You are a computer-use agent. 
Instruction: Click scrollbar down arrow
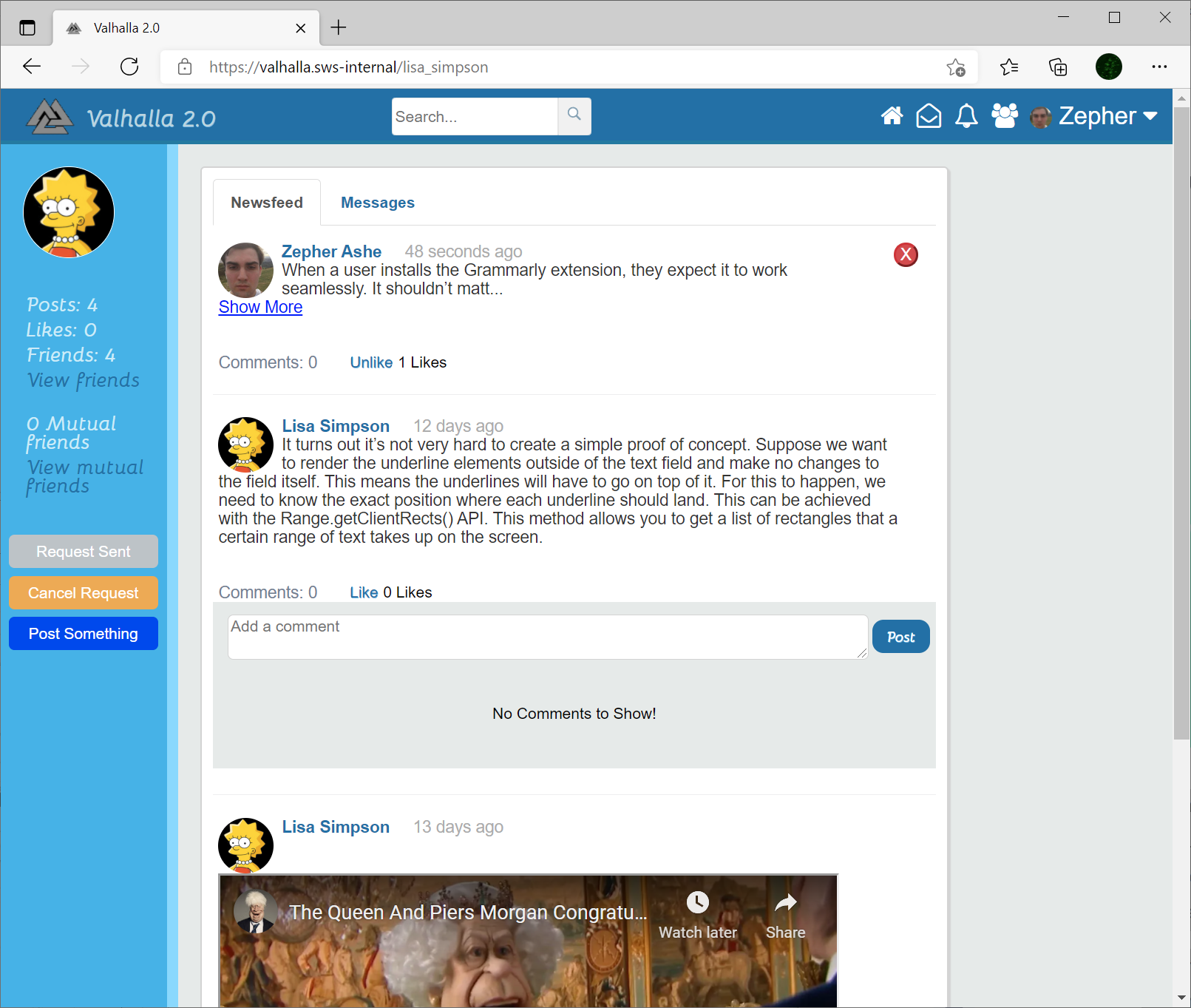pos(1181,998)
